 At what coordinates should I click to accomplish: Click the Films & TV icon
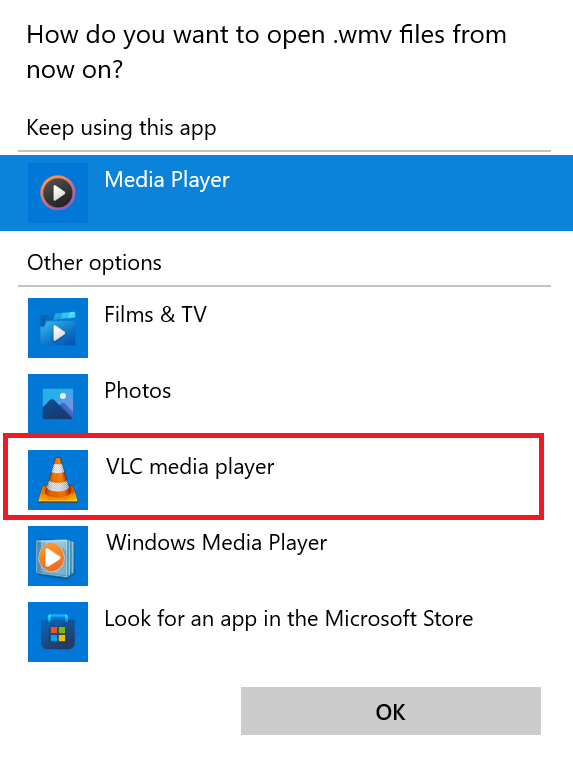point(58,328)
